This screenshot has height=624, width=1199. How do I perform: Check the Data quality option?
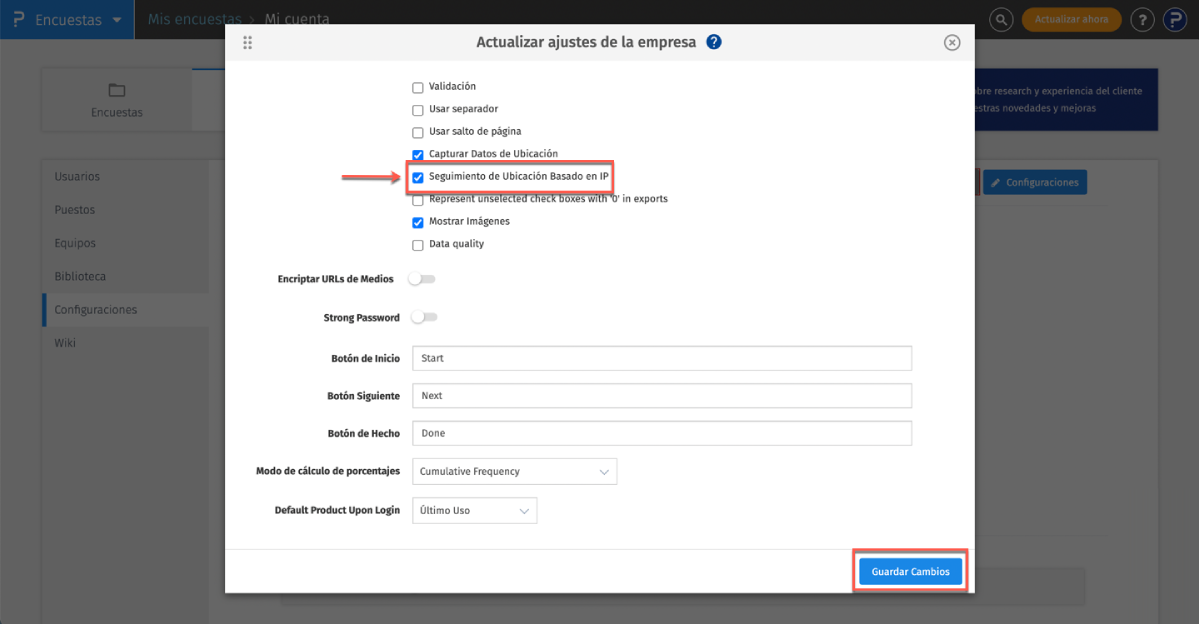pyautogui.click(x=417, y=244)
